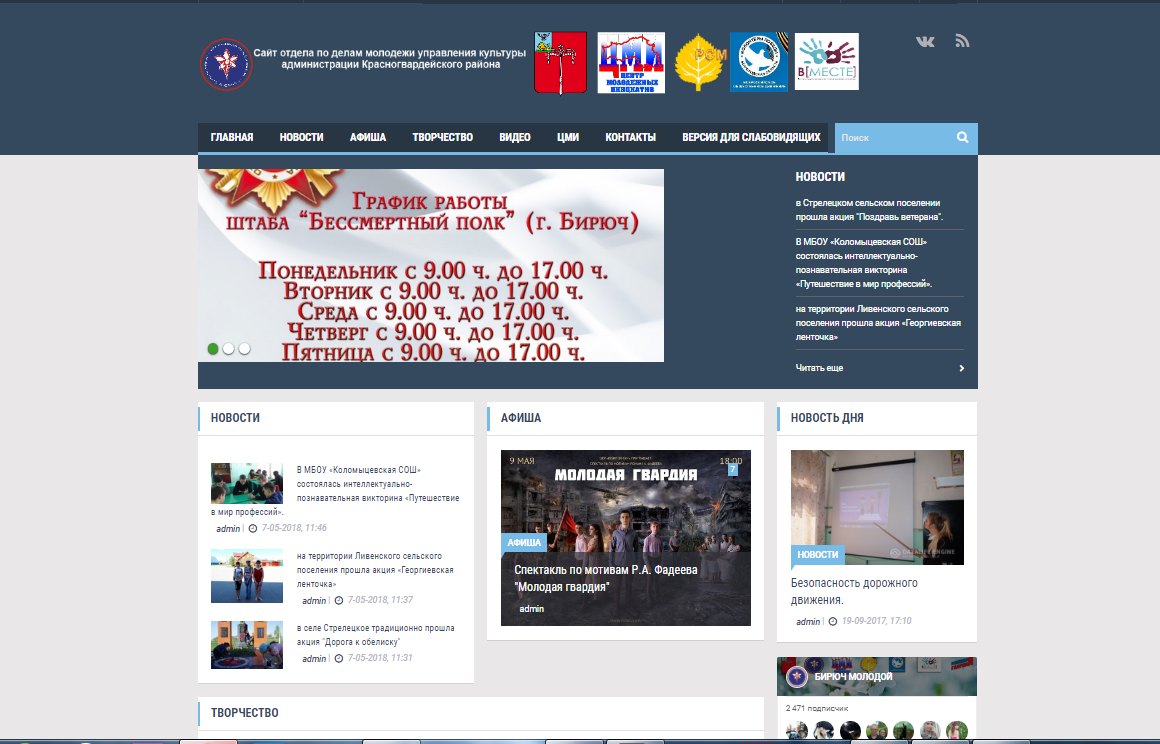This screenshot has width=1160, height=744.
Task: Open sidebar news about Поздравь ветерана
Action: pos(869,209)
